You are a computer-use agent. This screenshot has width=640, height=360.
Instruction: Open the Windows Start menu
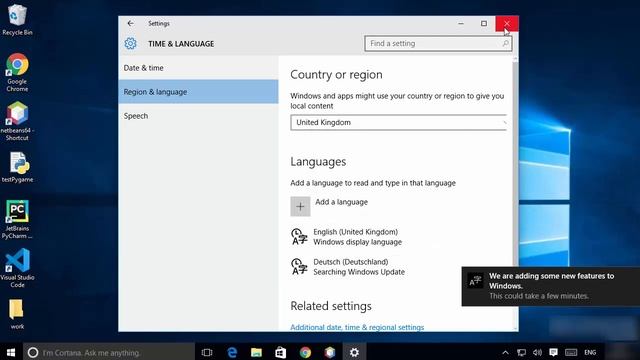(x=11, y=352)
